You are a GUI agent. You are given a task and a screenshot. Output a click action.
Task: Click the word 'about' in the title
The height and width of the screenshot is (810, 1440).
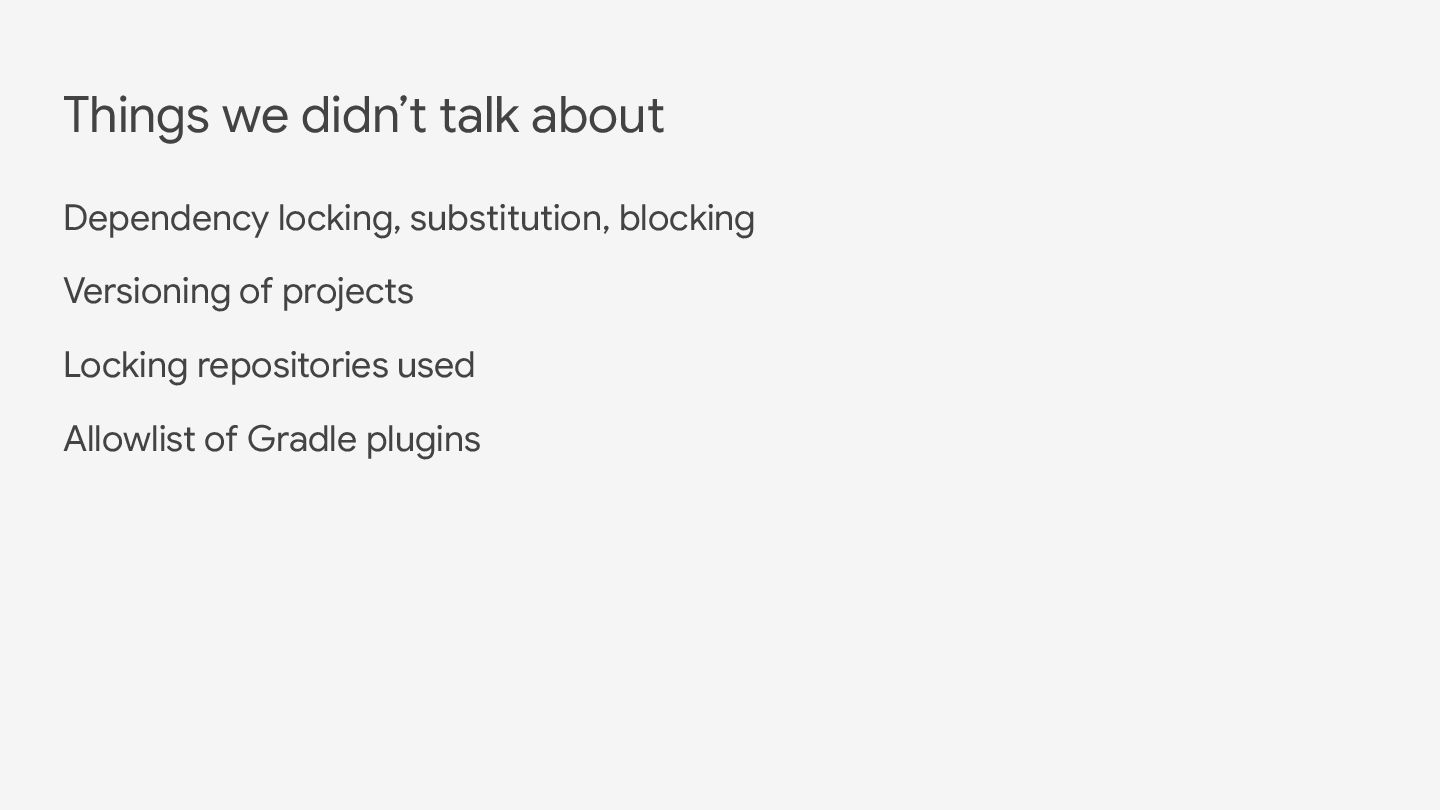597,115
